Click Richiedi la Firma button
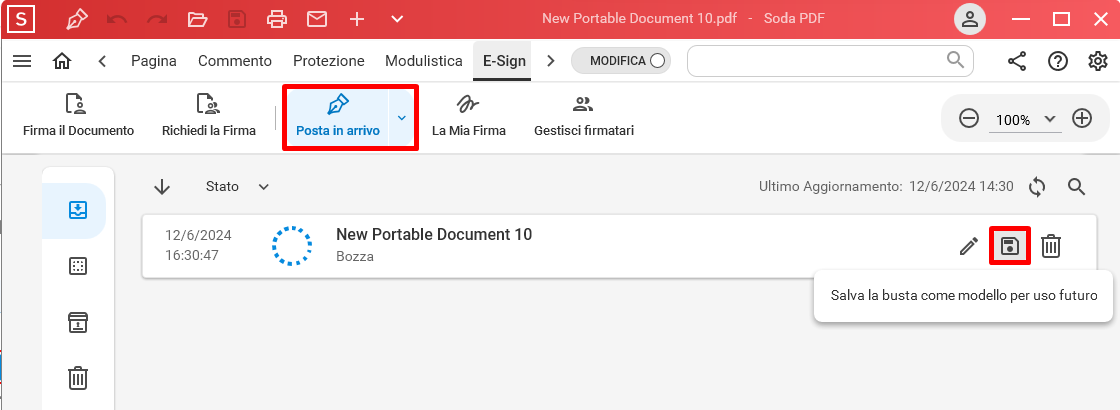This screenshot has width=1120, height=410. 209,117
